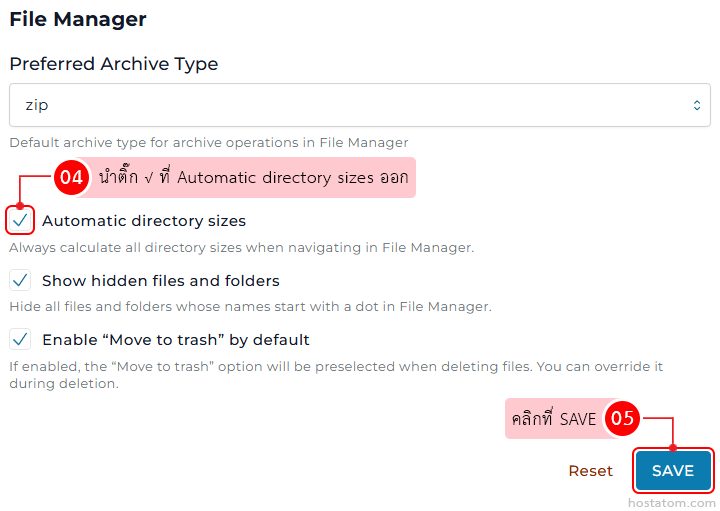
Task: Disable the "Move to trash" by default checkbox
Action: pyautogui.click(x=20, y=340)
